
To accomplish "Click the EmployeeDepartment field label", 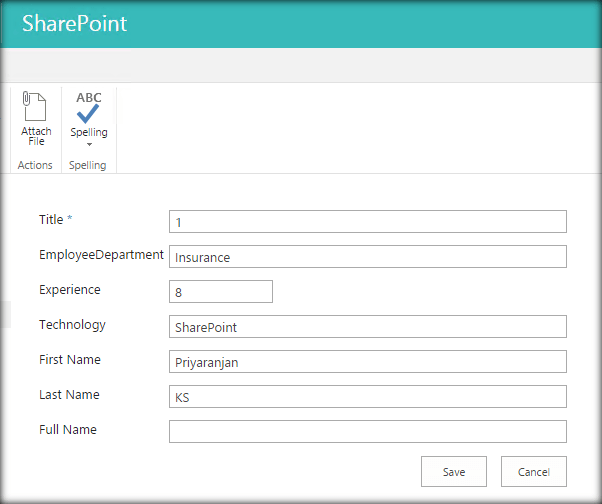I will tap(101, 255).
